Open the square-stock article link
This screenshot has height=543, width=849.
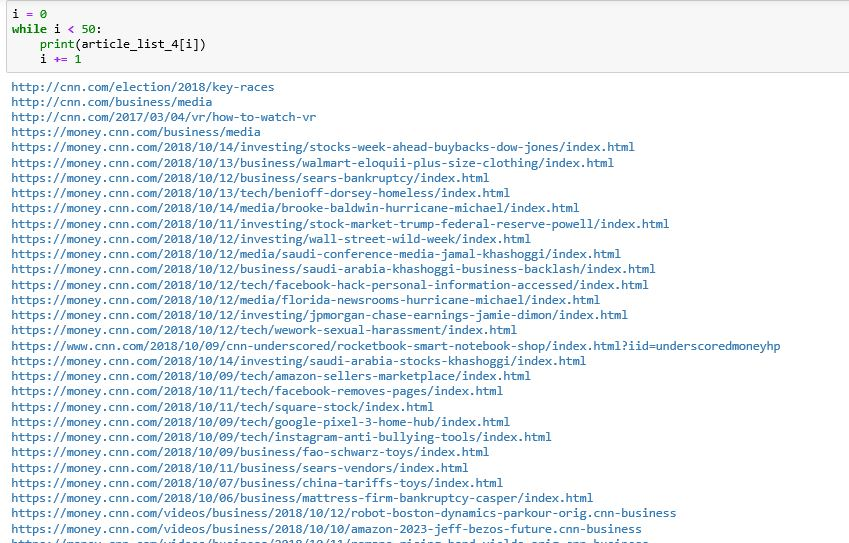click(223, 407)
